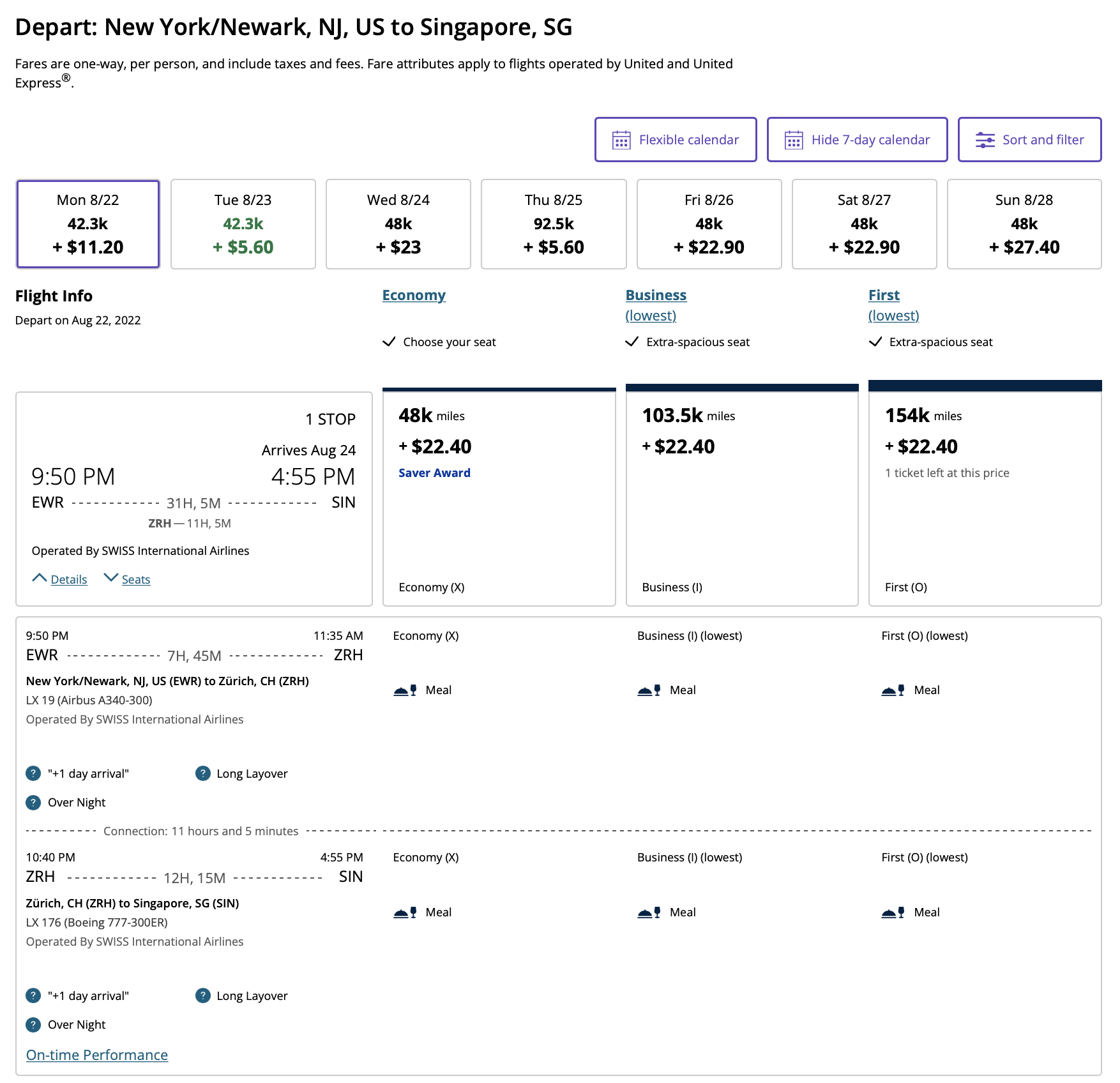The height and width of the screenshot is (1083, 1120).
Task: Click '+1 day arrival' help icon for LX 176
Action: (x=33, y=996)
